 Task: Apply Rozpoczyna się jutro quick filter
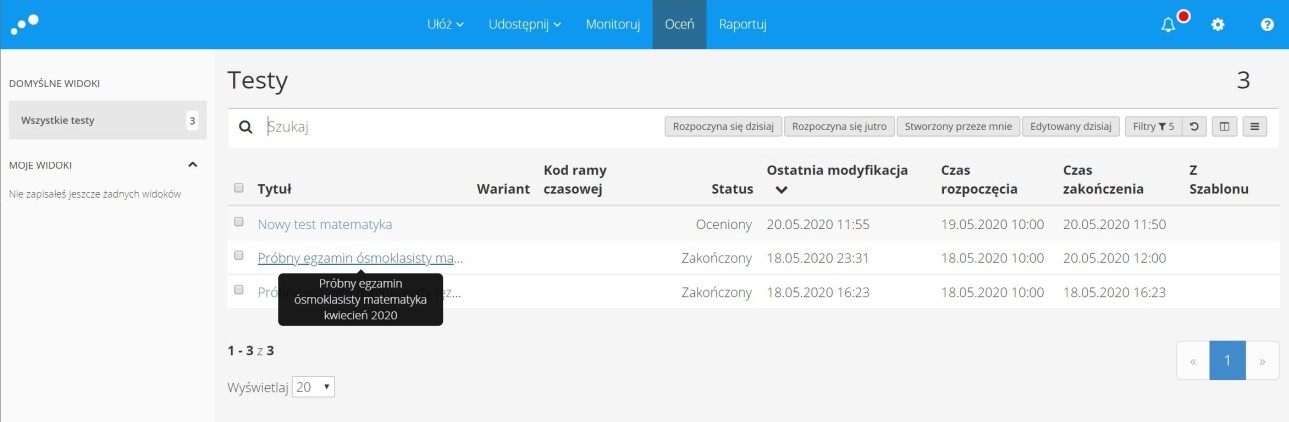[839, 127]
